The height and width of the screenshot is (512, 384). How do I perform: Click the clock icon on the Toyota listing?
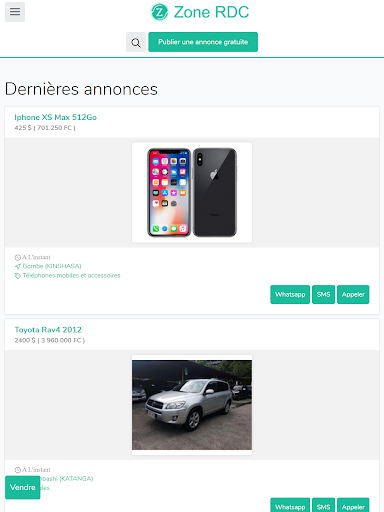(x=17, y=470)
